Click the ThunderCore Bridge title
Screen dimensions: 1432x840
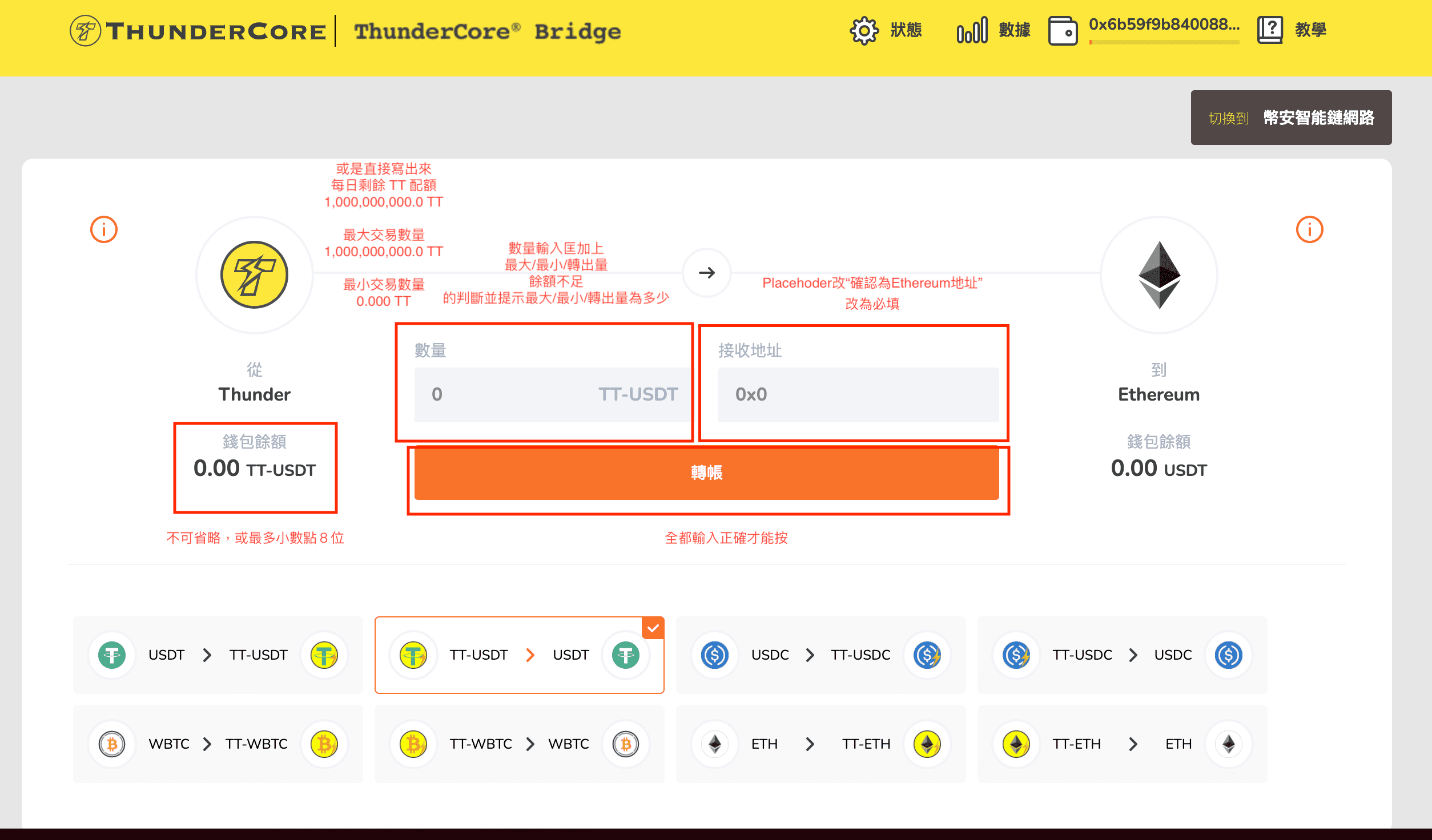click(x=488, y=31)
